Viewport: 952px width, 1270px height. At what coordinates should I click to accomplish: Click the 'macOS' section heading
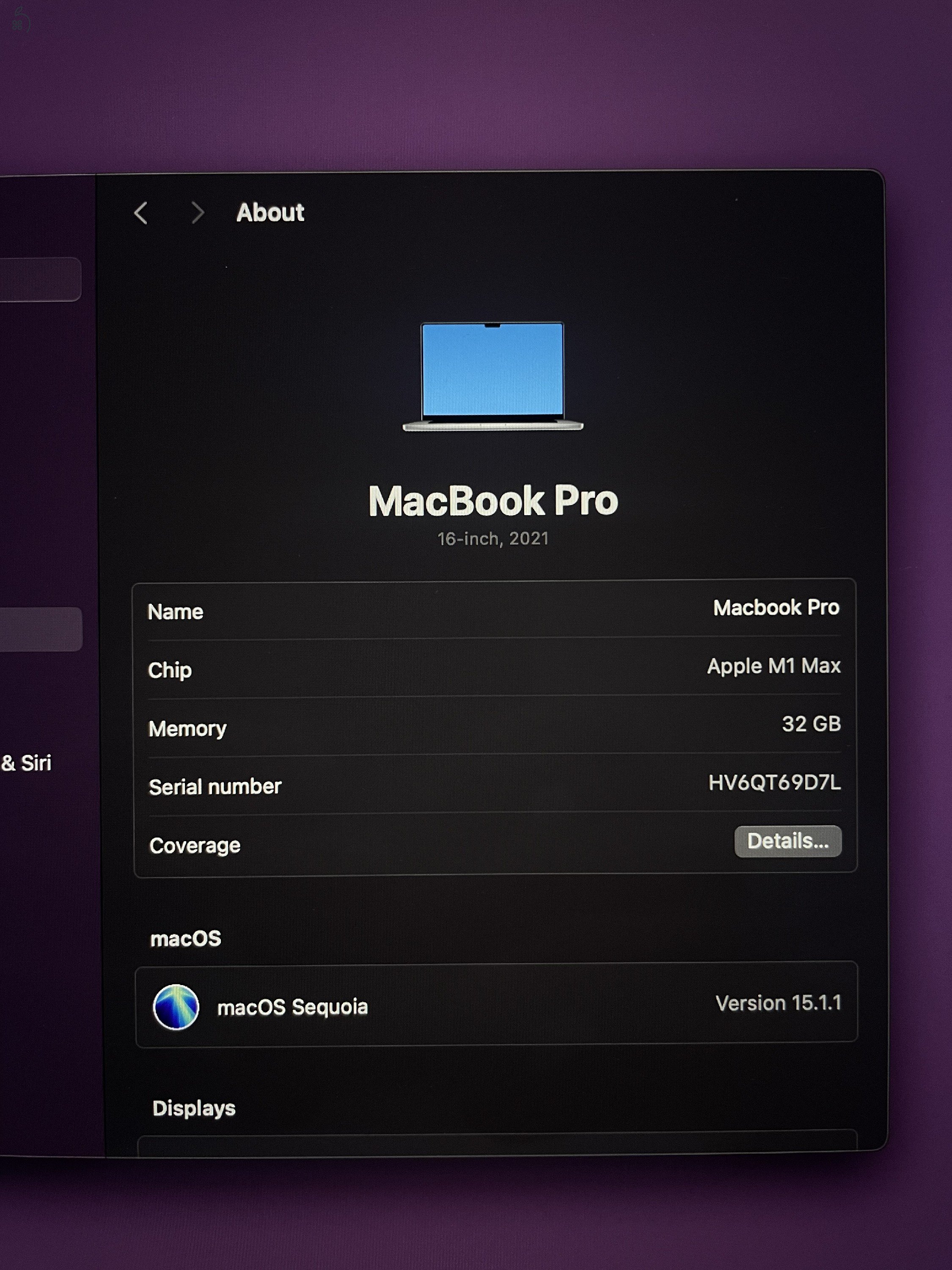[185, 939]
